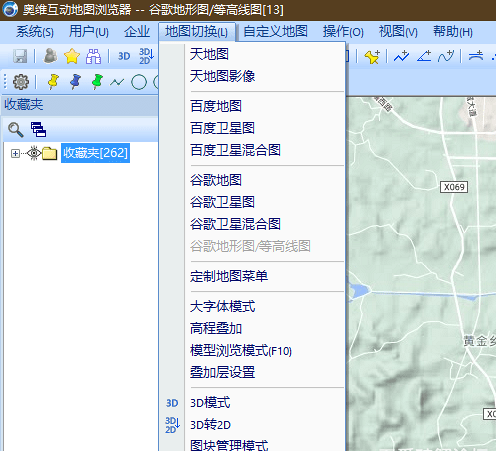Click the save disk icon in toolbar

(x=20, y=56)
